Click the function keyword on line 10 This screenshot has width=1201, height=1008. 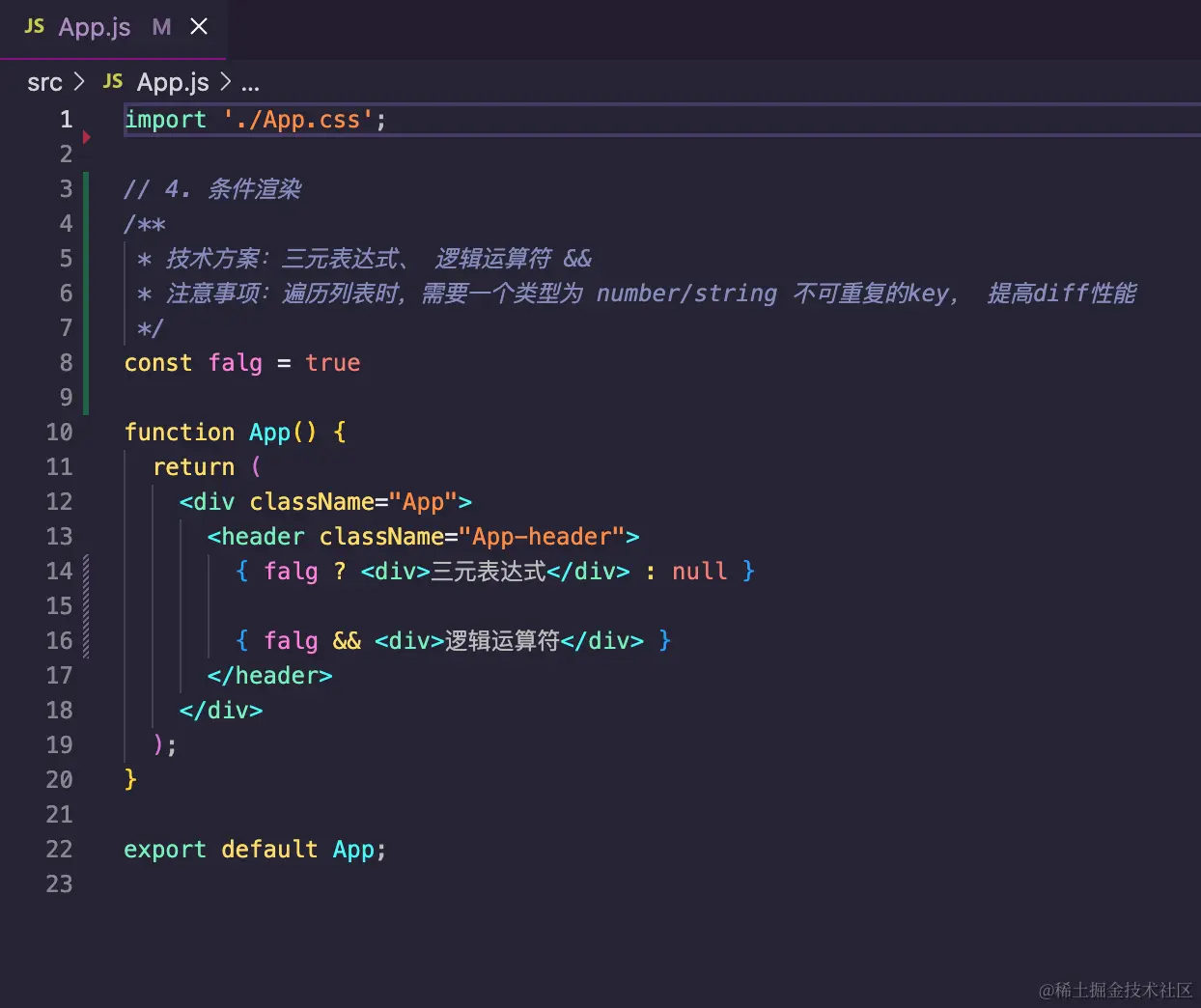[x=180, y=433]
